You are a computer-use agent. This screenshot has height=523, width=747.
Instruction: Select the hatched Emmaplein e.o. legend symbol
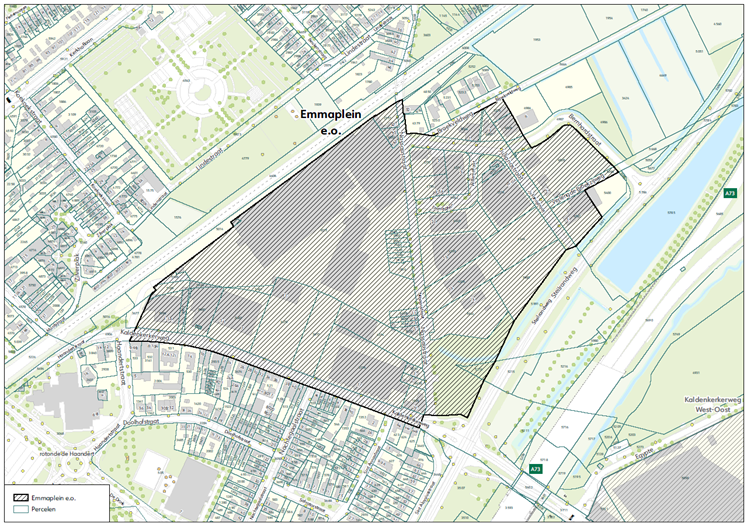pos(21,498)
